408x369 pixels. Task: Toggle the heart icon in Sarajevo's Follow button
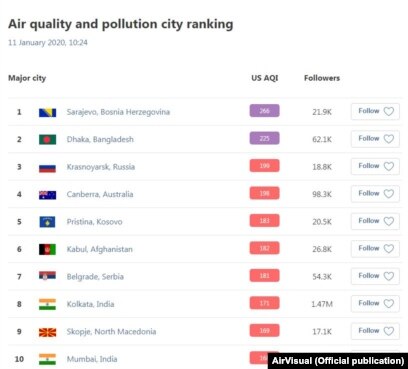click(x=389, y=111)
